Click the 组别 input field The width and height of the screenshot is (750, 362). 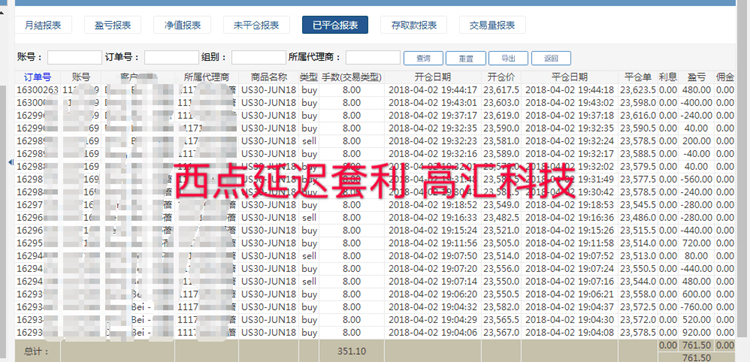[x=259, y=58]
